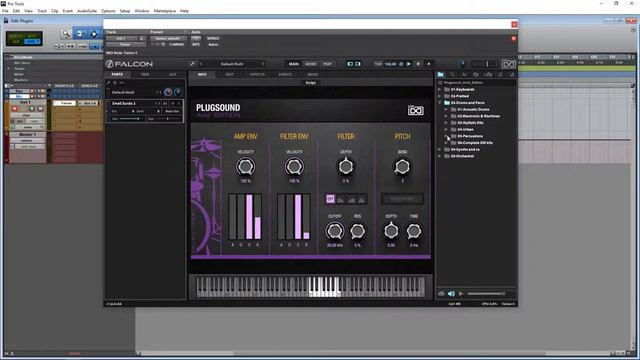Select the TREE tab

(x=145, y=75)
